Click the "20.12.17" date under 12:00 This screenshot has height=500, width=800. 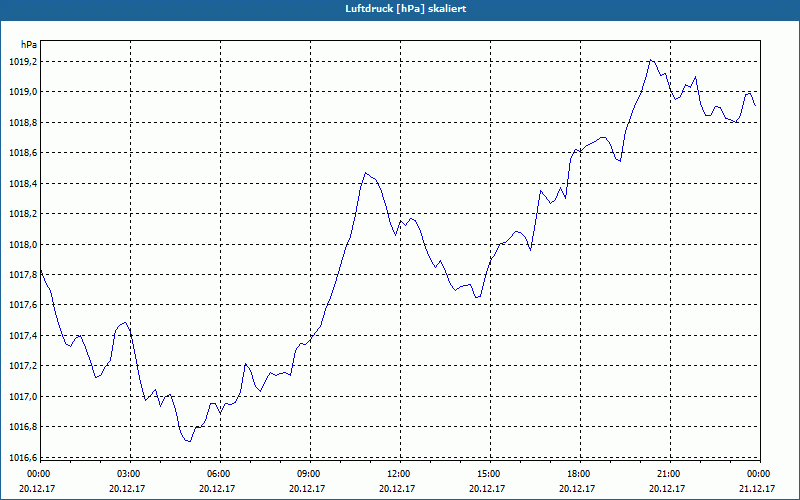397,488
